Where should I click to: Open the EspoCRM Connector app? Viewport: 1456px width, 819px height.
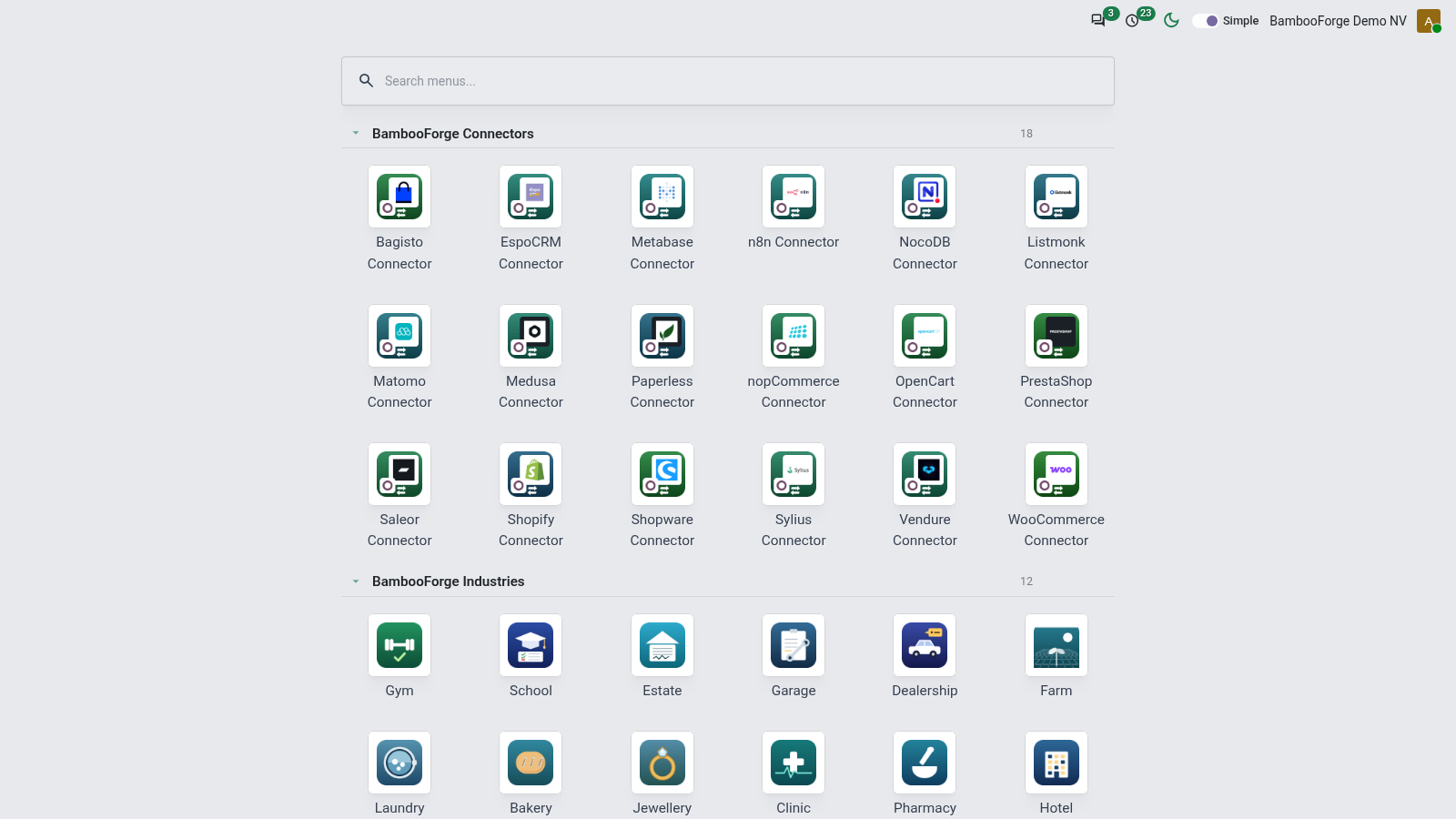click(531, 197)
